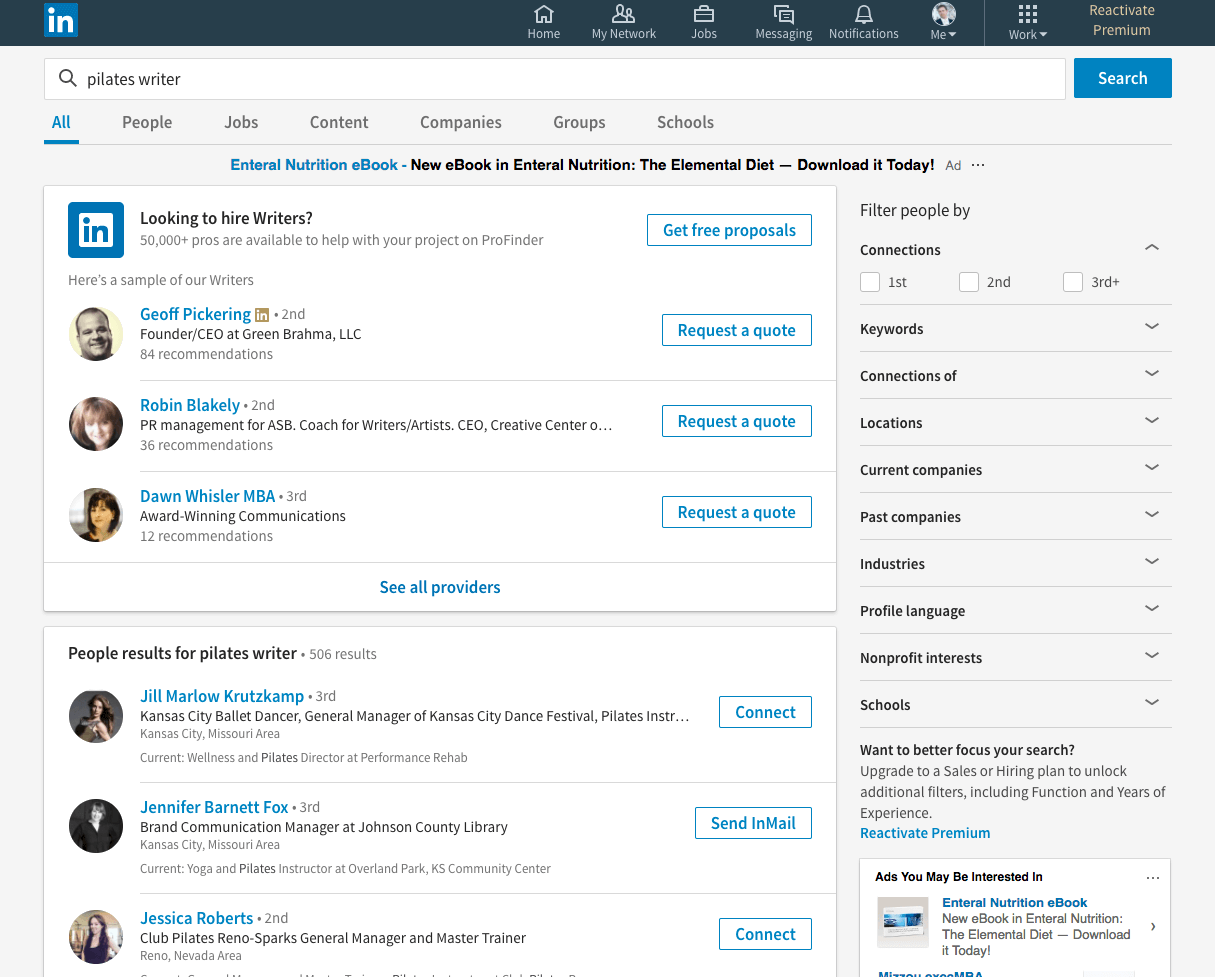The width and height of the screenshot is (1215, 977).
Task: Click See all providers link
Action: [x=440, y=587]
